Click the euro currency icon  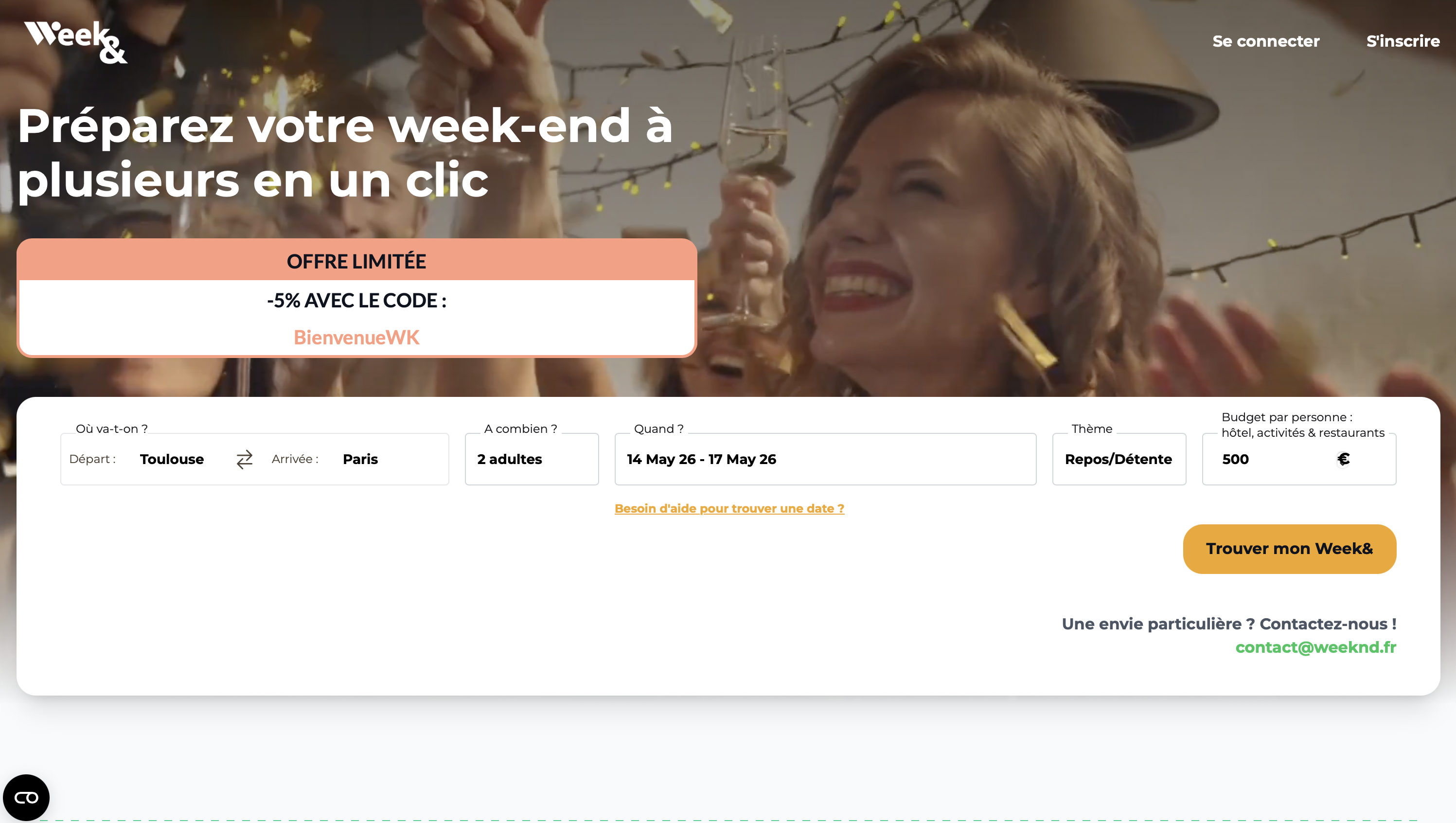point(1344,459)
